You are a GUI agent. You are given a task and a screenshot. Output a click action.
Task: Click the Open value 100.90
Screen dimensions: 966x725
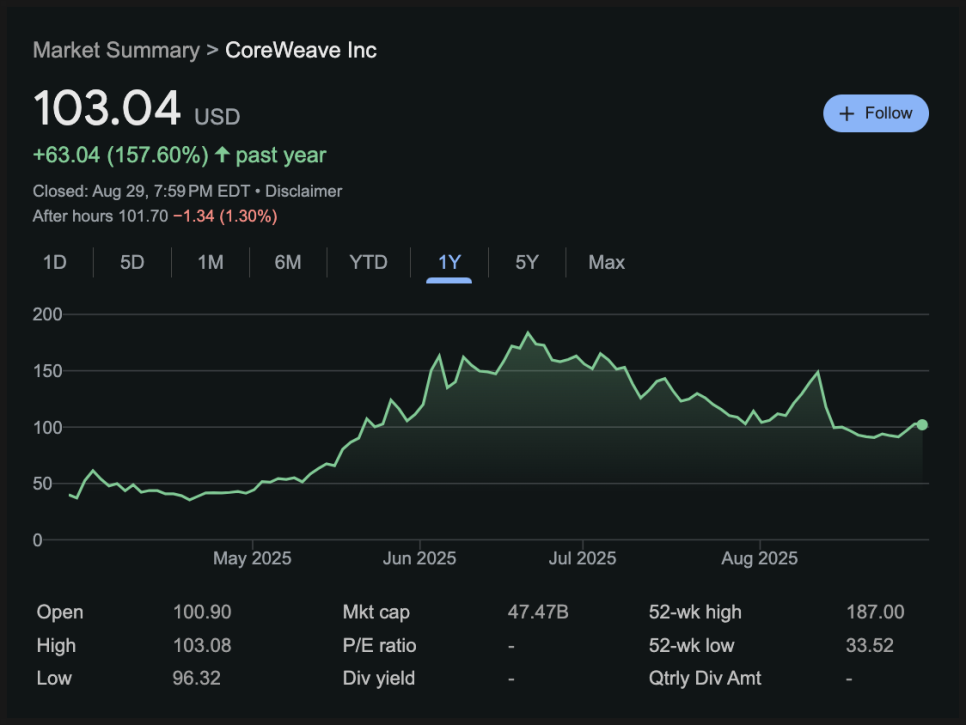[202, 612]
